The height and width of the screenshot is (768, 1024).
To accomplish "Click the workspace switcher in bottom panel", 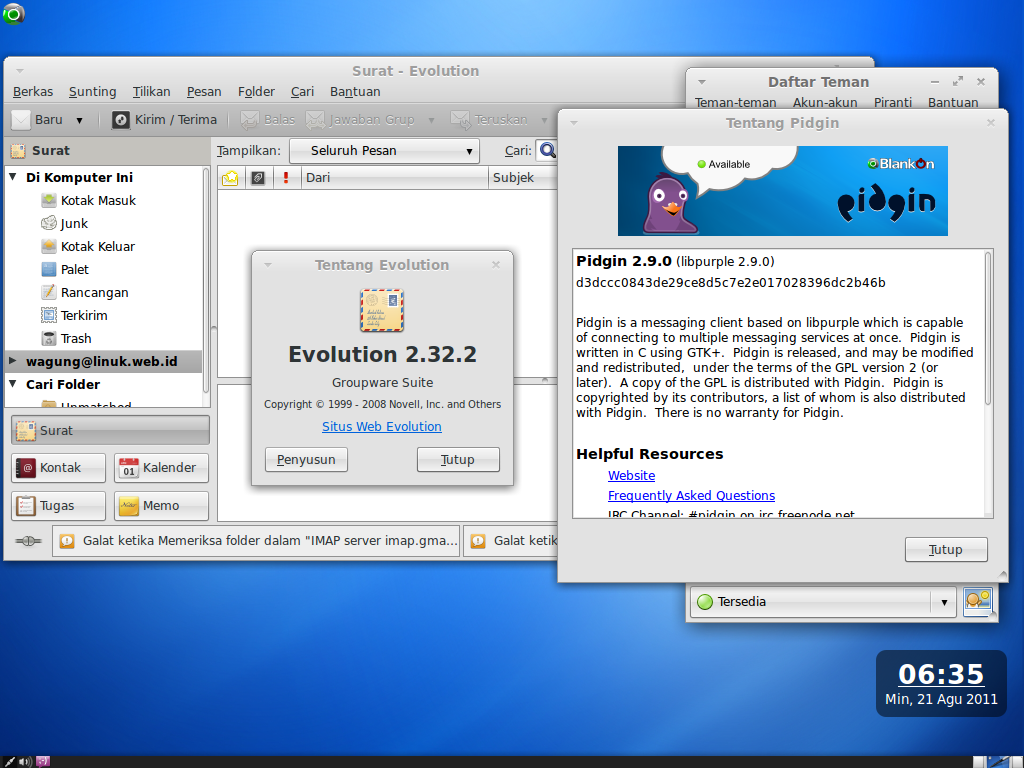I will click(x=997, y=761).
